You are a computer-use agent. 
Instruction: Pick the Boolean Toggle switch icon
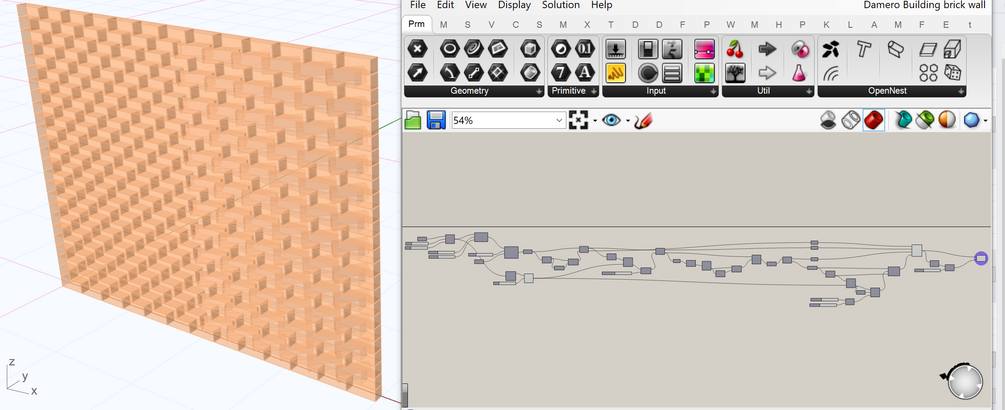(x=648, y=49)
